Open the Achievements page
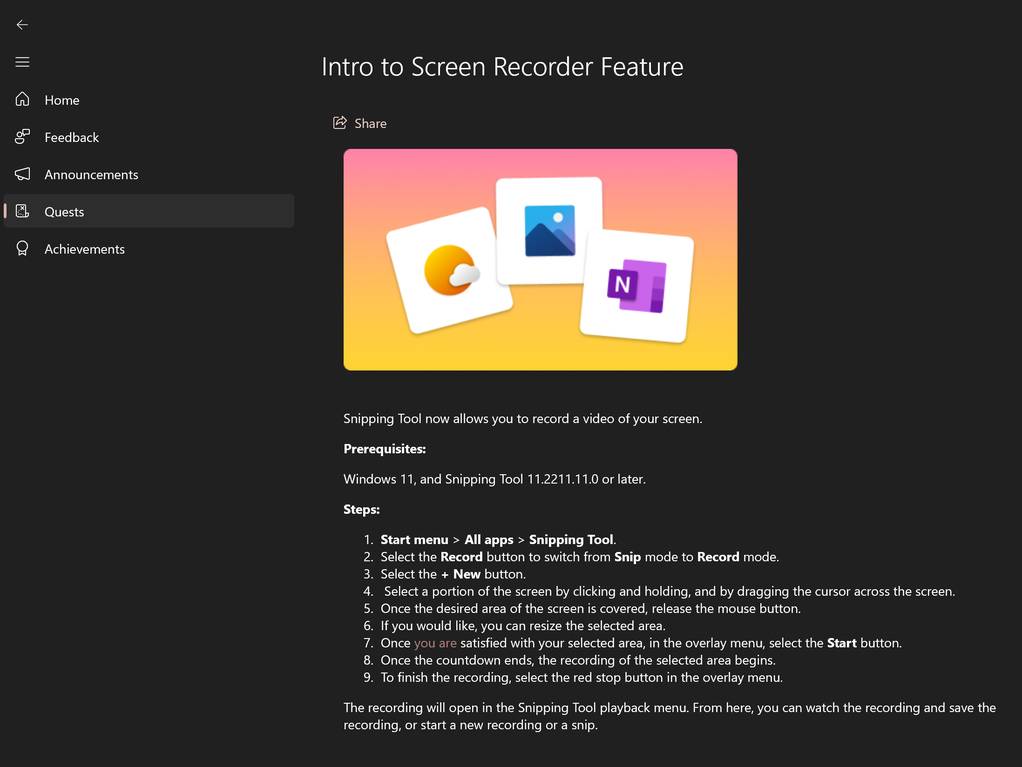1022x767 pixels. point(84,248)
